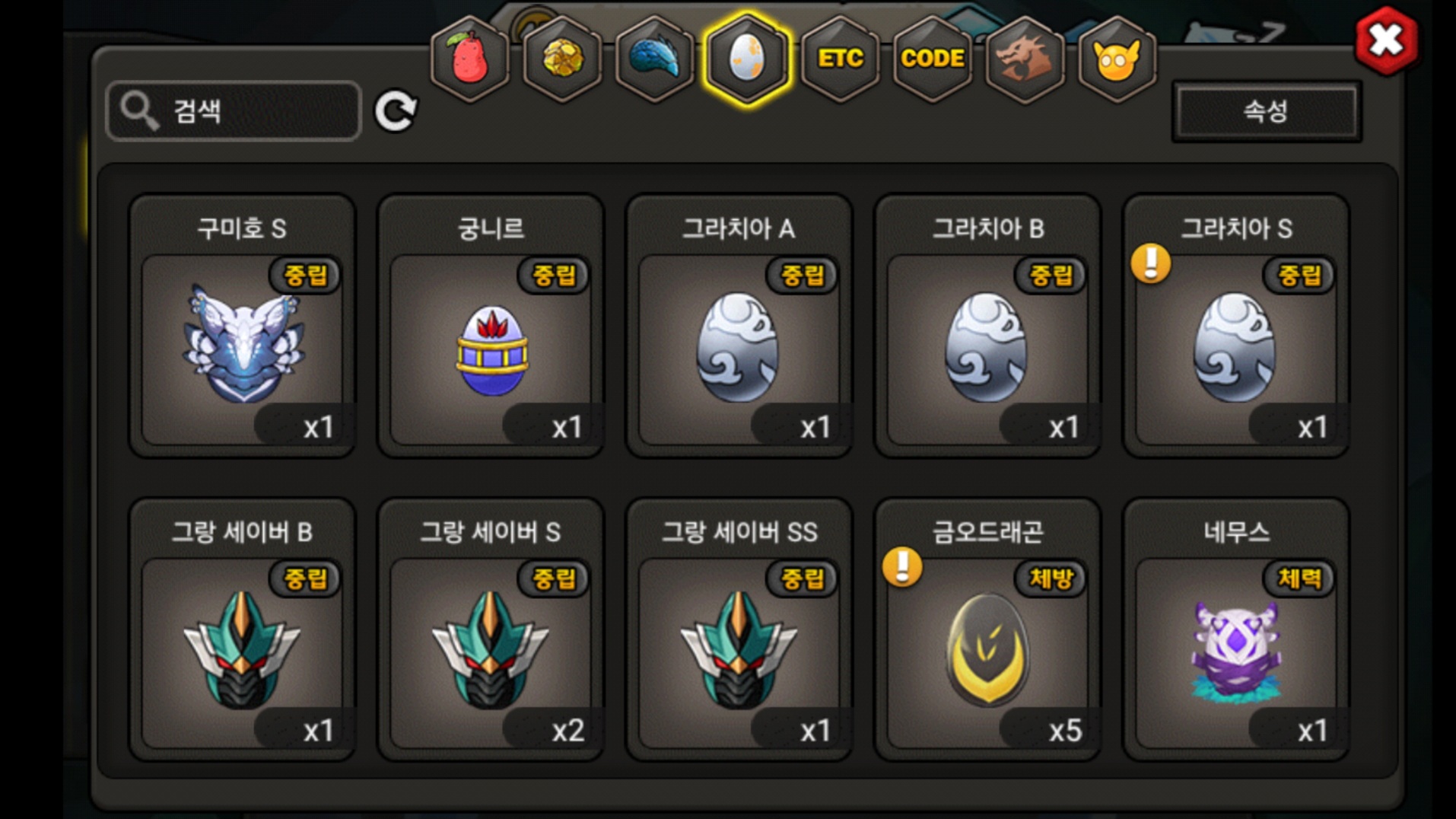This screenshot has width=1456, height=819.
Task: Click the refresh arrow beside search
Action: point(396,111)
